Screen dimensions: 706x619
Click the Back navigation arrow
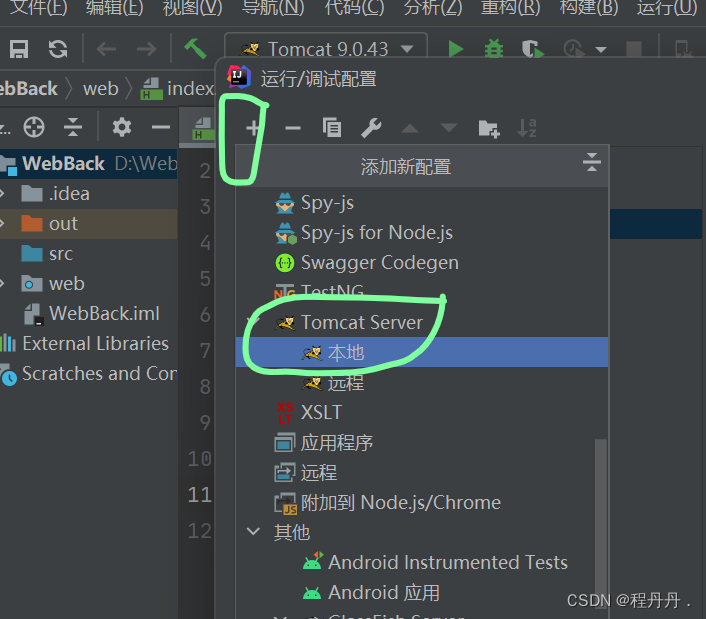point(106,49)
